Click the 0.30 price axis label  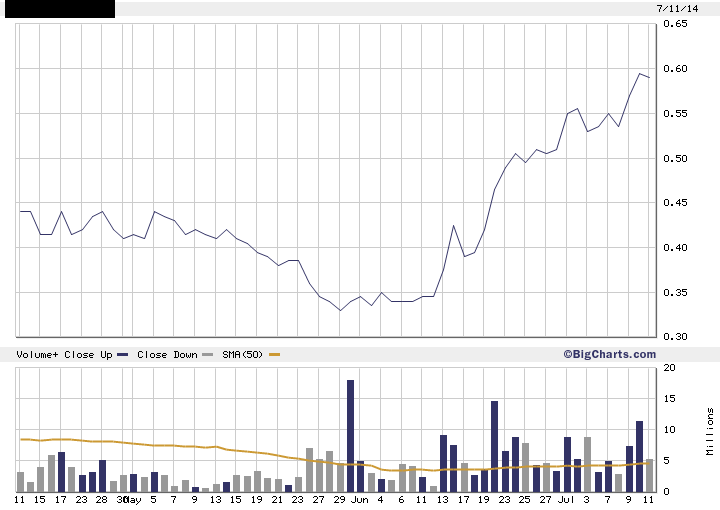(x=674, y=337)
